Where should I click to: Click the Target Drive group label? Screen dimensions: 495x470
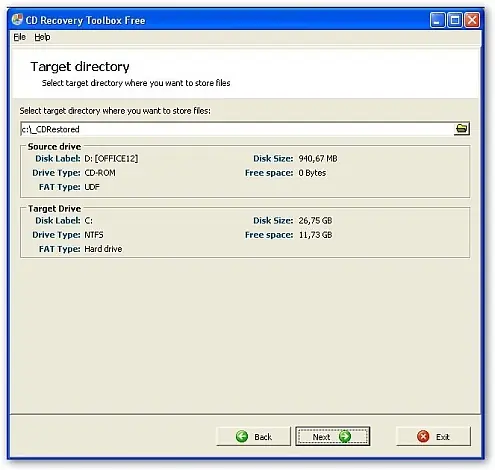55,209
